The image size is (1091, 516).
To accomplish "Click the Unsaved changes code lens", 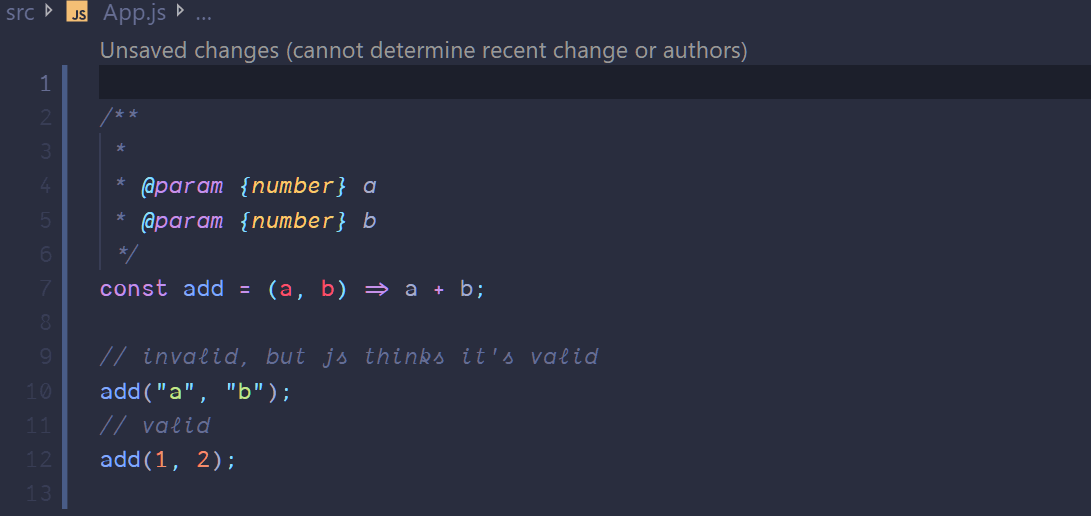I will [x=423, y=50].
